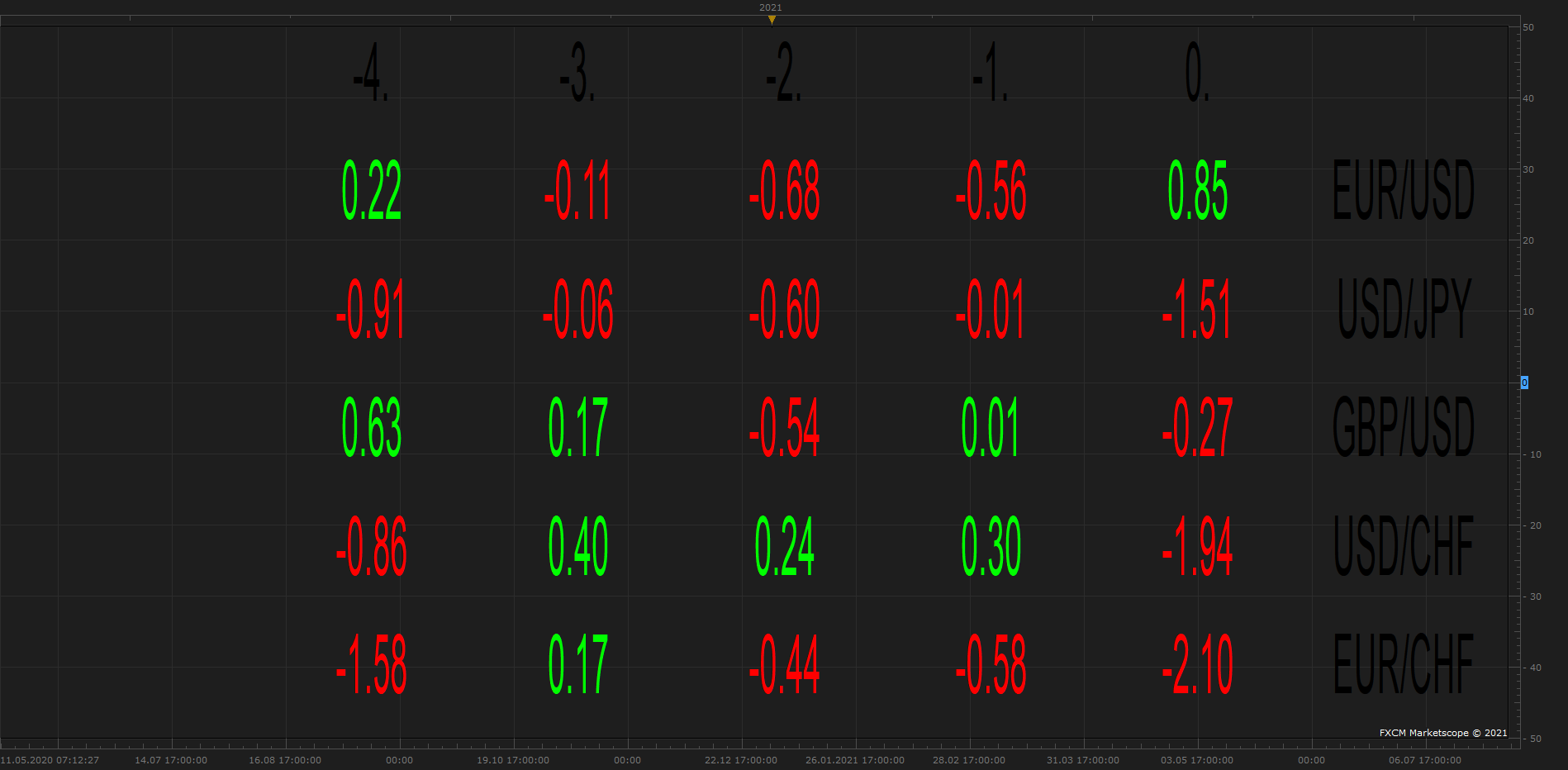The width and height of the screenshot is (1568, 770).
Task: Click USD/JPY value -0.60
Action: (784, 309)
